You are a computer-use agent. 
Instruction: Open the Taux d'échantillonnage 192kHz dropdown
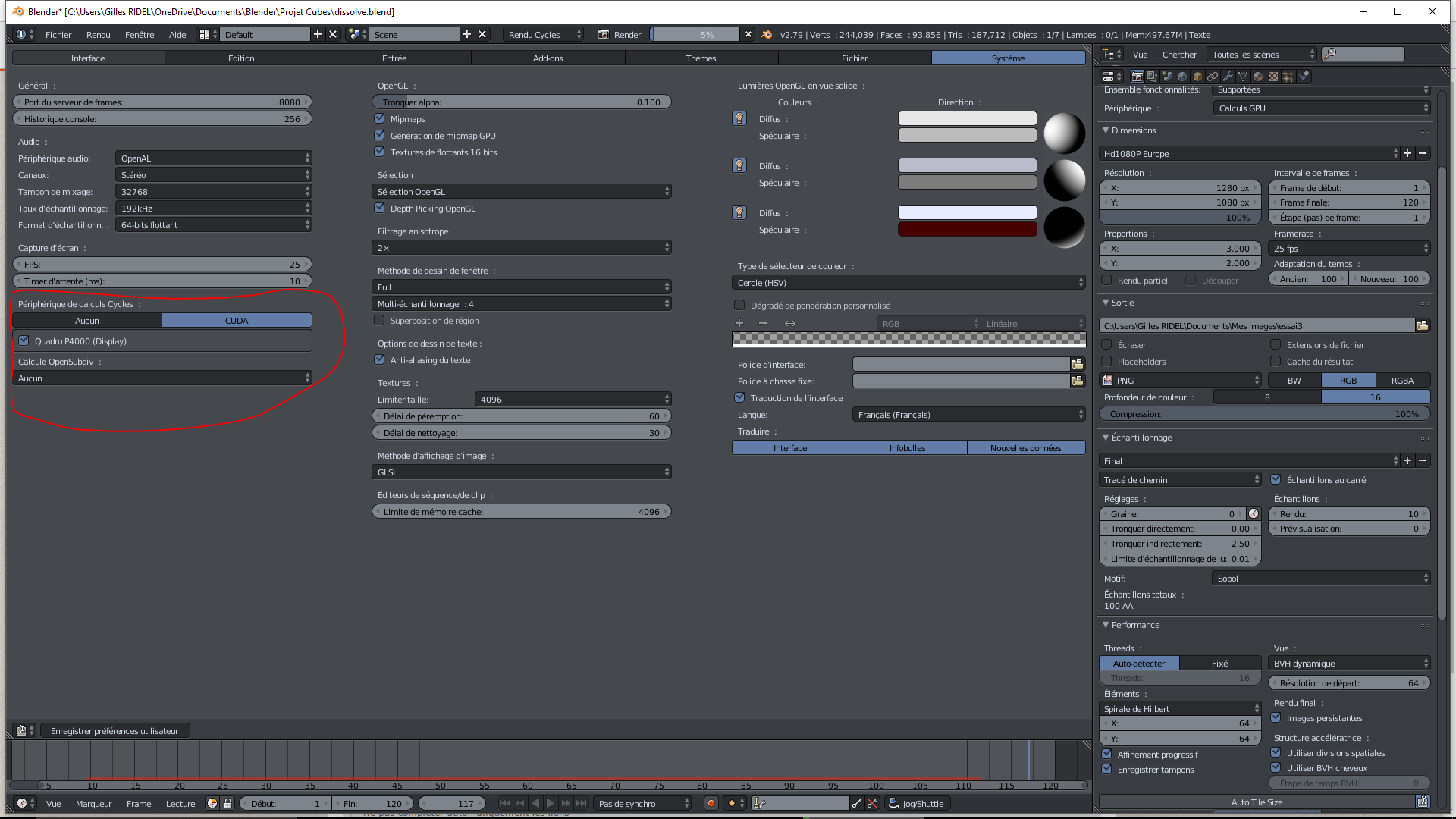(x=214, y=208)
